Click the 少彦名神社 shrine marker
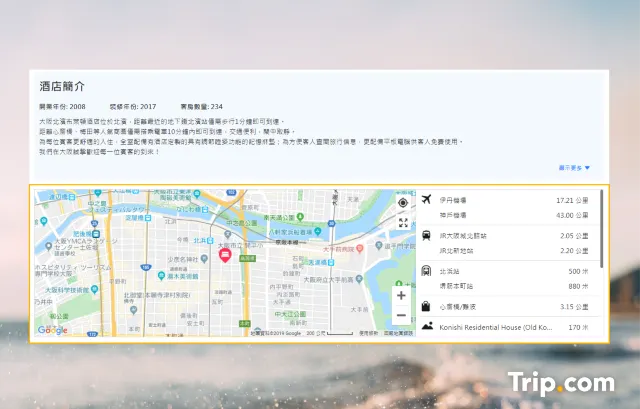 [x=204, y=259]
